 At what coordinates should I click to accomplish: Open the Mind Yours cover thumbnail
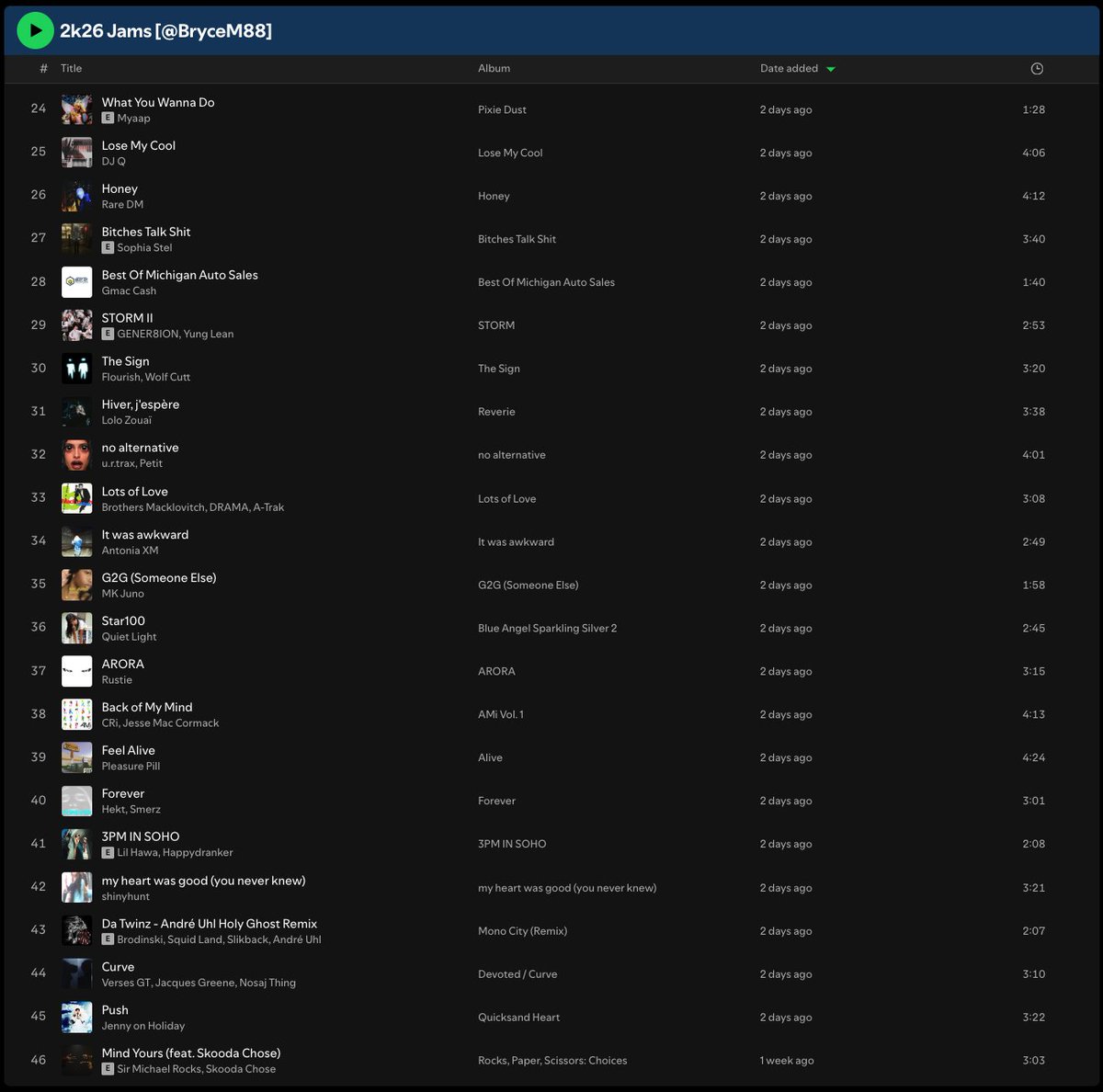click(x=76, y=1061)
